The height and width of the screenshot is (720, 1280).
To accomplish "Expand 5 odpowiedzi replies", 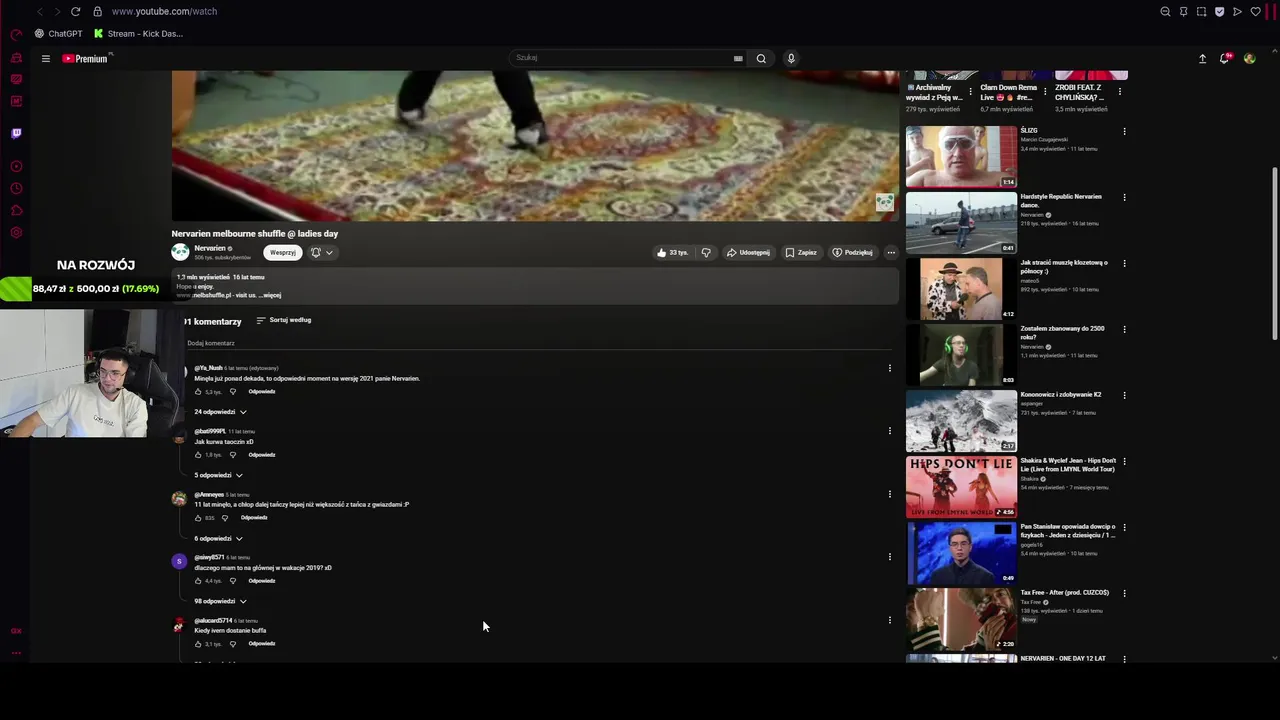I will tap(218, 475).
